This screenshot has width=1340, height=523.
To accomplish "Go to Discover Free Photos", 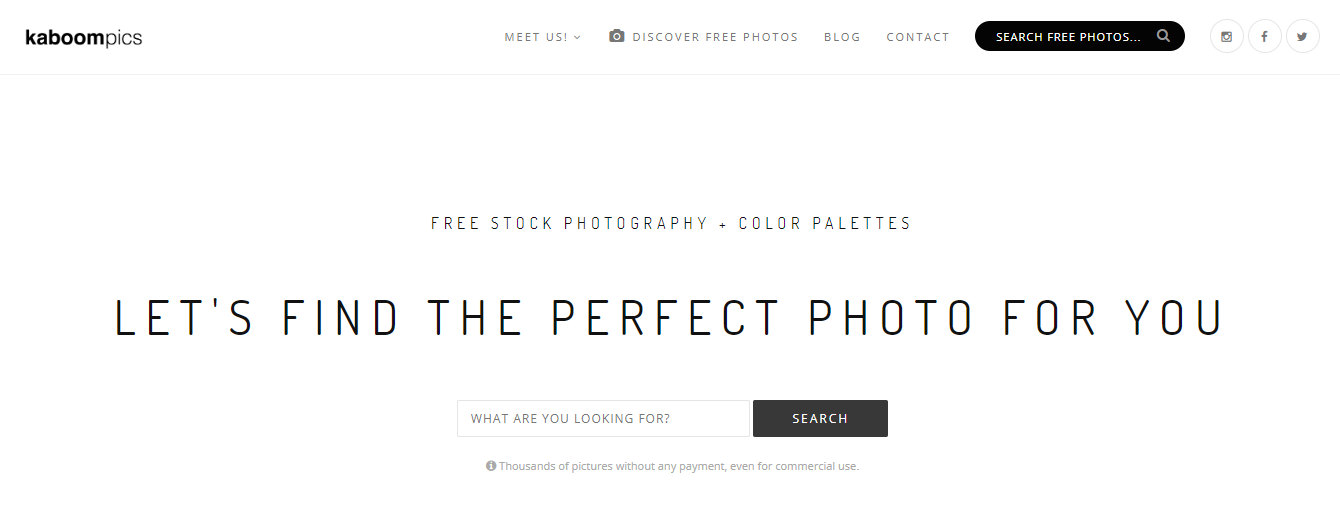I will coord(715,37).
